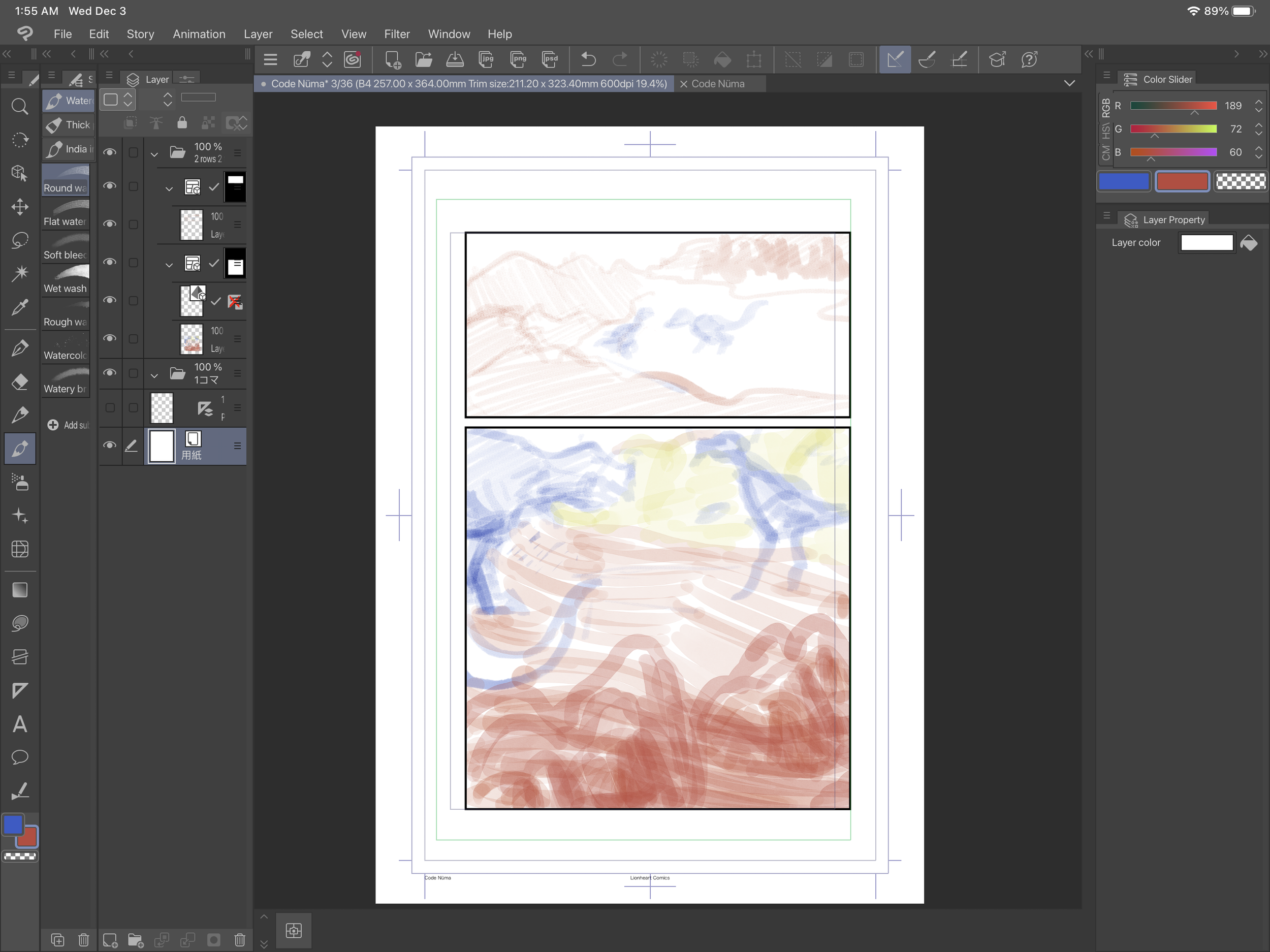Expand the canvas tab list chevron

pos(1069,83)
